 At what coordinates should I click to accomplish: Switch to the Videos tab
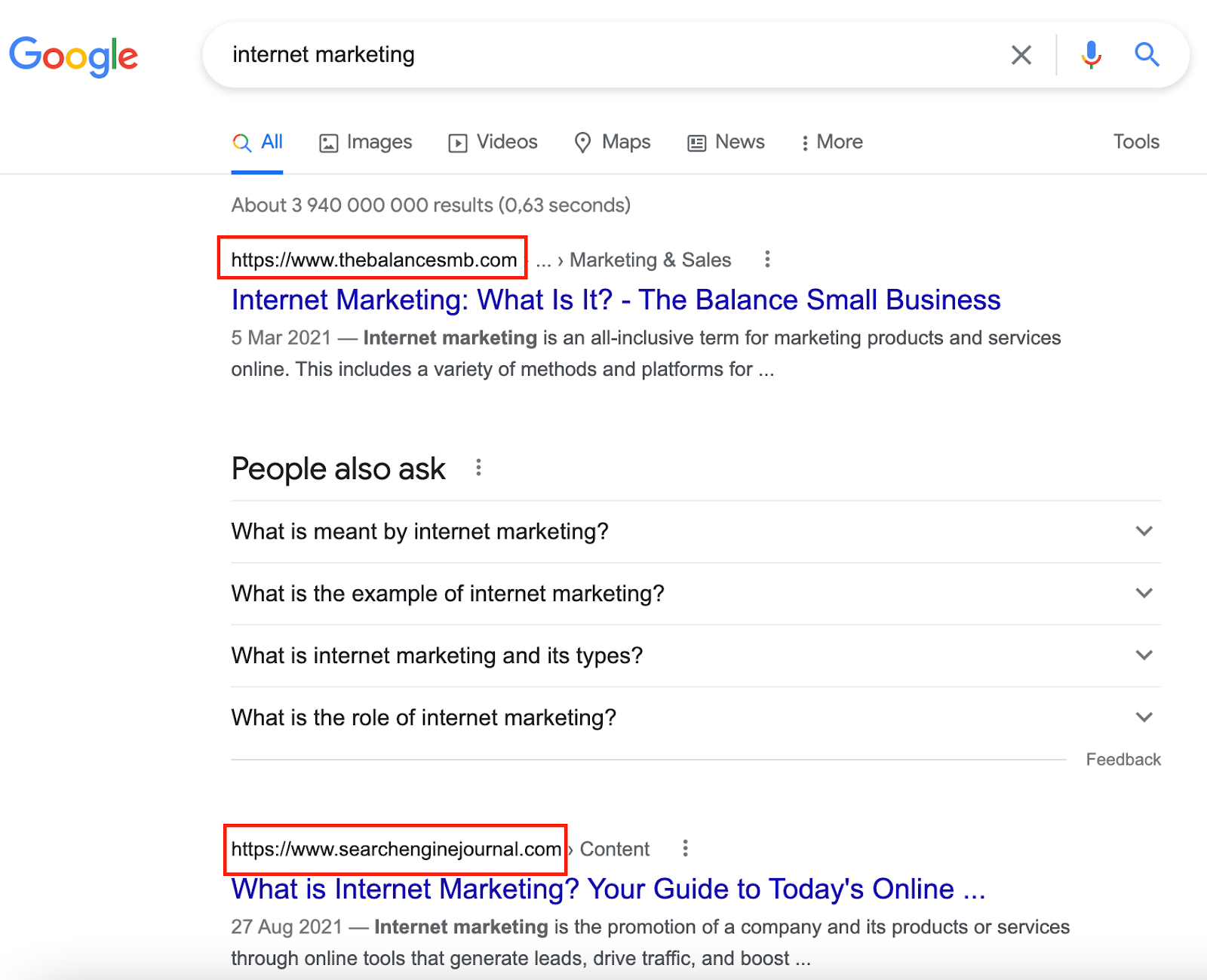(493, 143)
